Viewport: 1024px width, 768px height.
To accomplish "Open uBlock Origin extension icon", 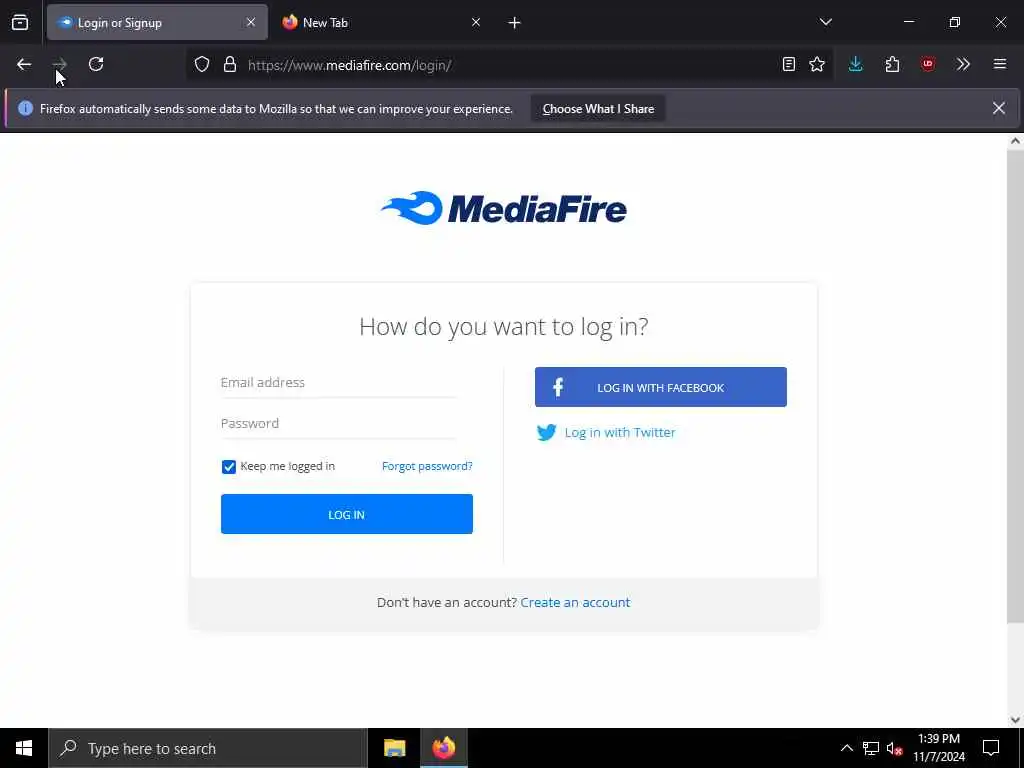I will click(x=928, y=64).
